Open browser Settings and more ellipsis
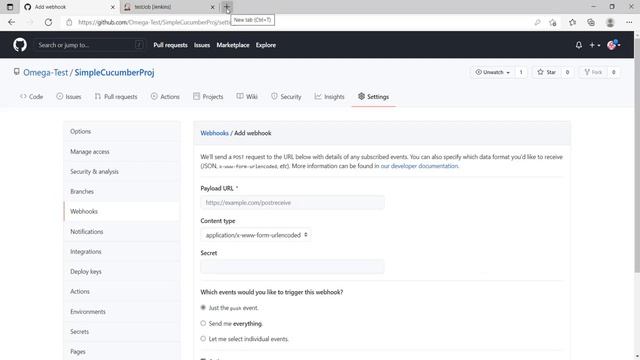 (629, 22)
